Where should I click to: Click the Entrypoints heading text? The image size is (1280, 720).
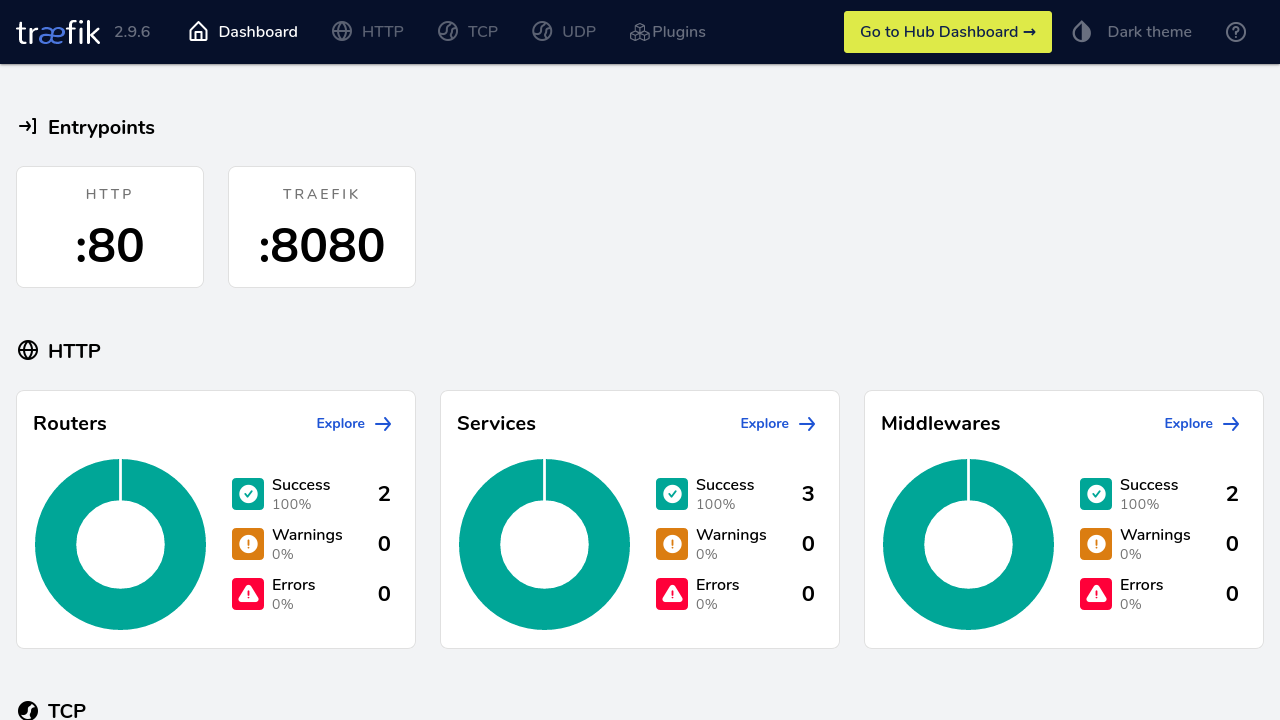[x=101, y=127]
